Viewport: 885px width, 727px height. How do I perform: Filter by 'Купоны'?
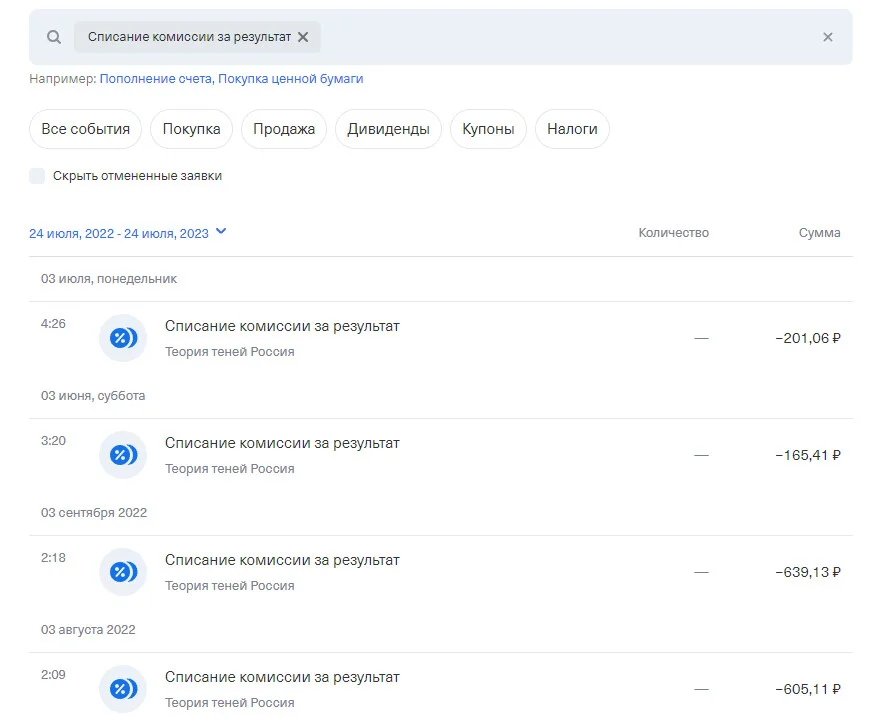coord(488,129)
